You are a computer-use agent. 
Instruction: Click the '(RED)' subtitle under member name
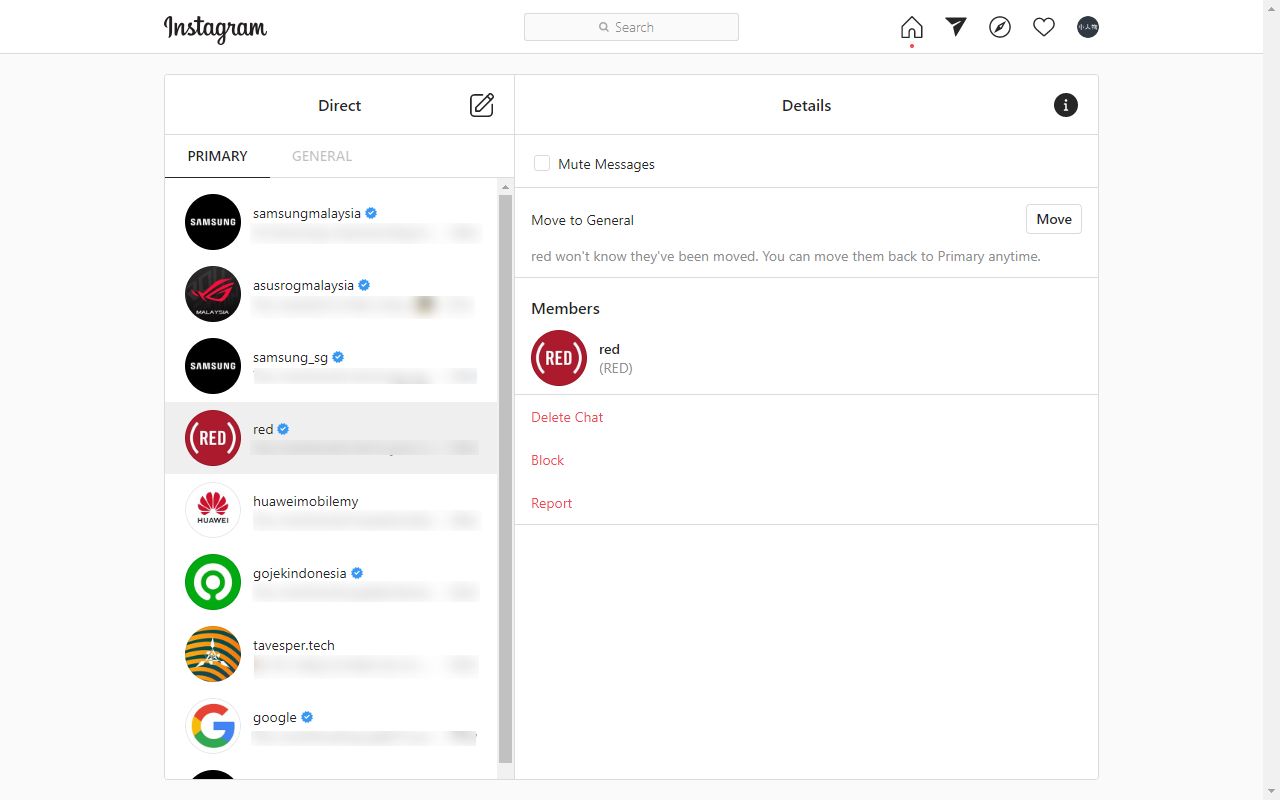coord(616,368)
